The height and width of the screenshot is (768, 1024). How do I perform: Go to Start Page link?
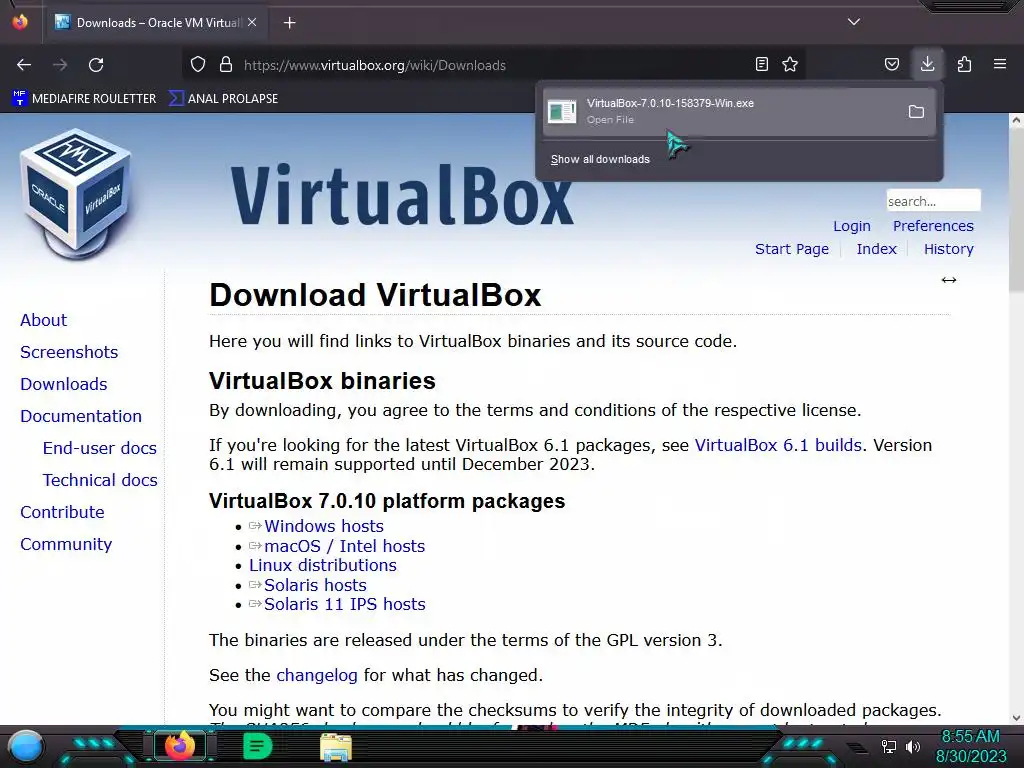pyautogui.click(x=792, y=249)
